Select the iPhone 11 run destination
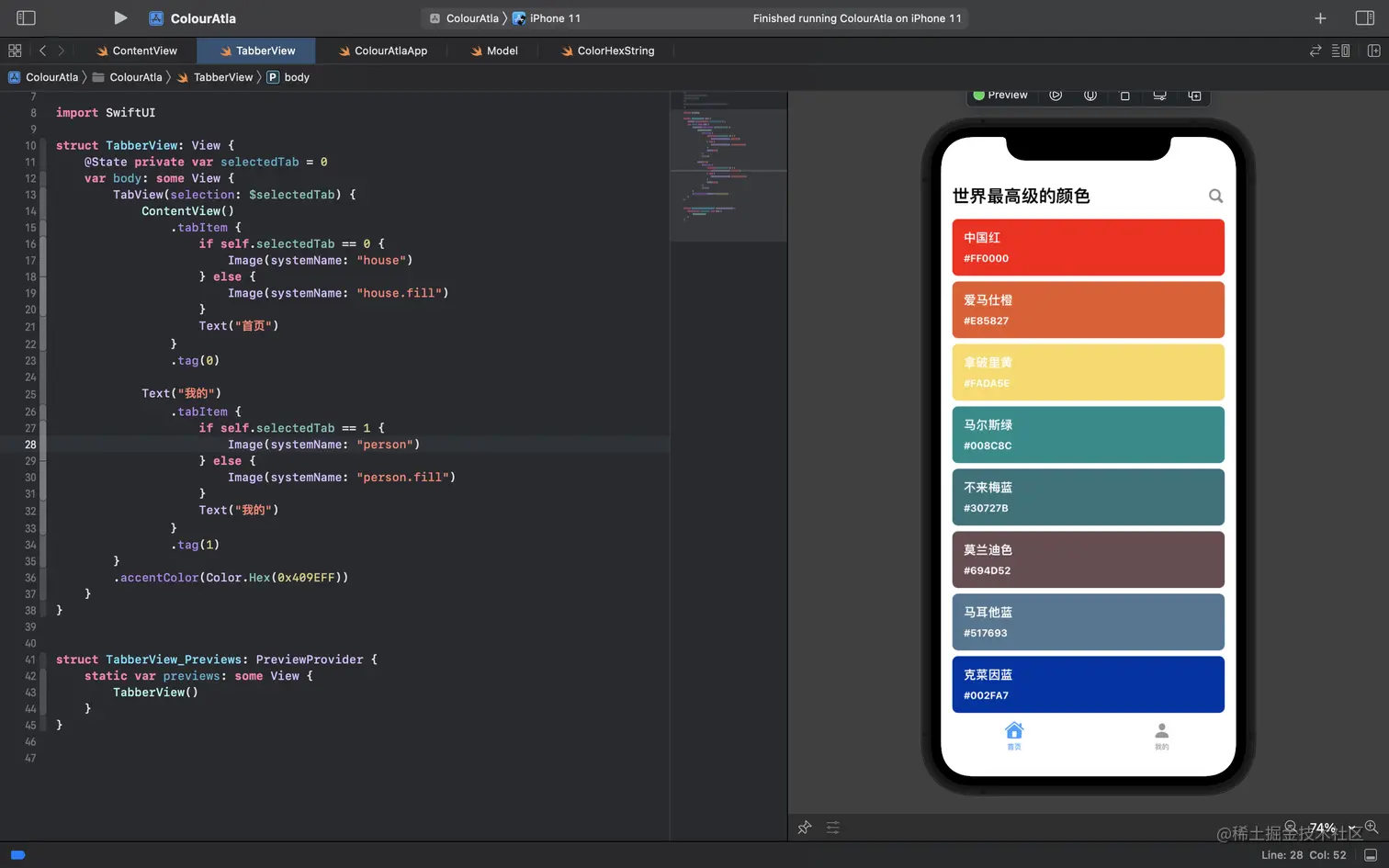 pyautogui.click(x=547, y=18)
